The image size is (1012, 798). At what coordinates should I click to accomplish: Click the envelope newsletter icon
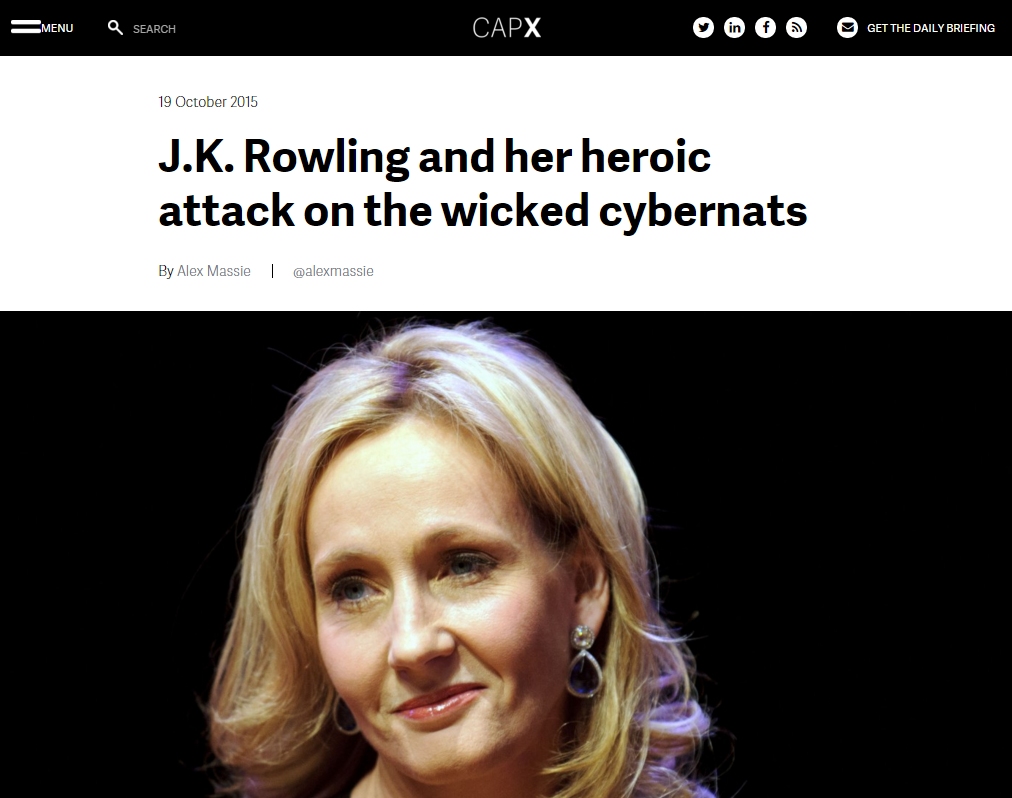click(x=847, y=27)
